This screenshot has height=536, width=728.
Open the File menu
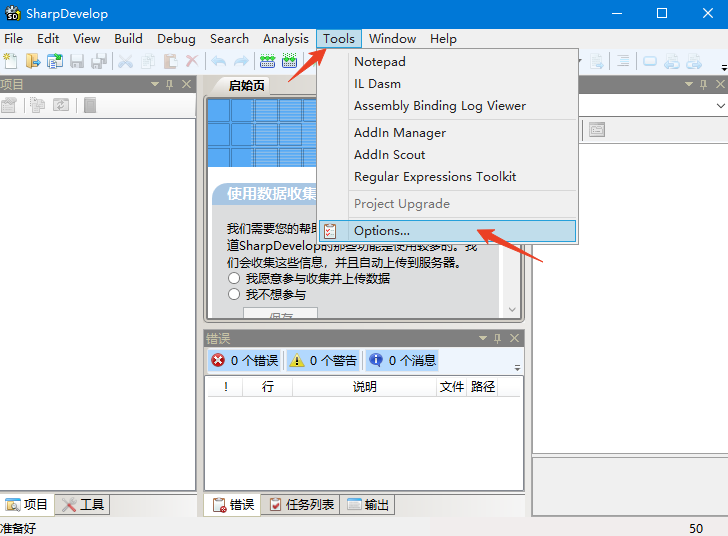[x=13, y=39]
